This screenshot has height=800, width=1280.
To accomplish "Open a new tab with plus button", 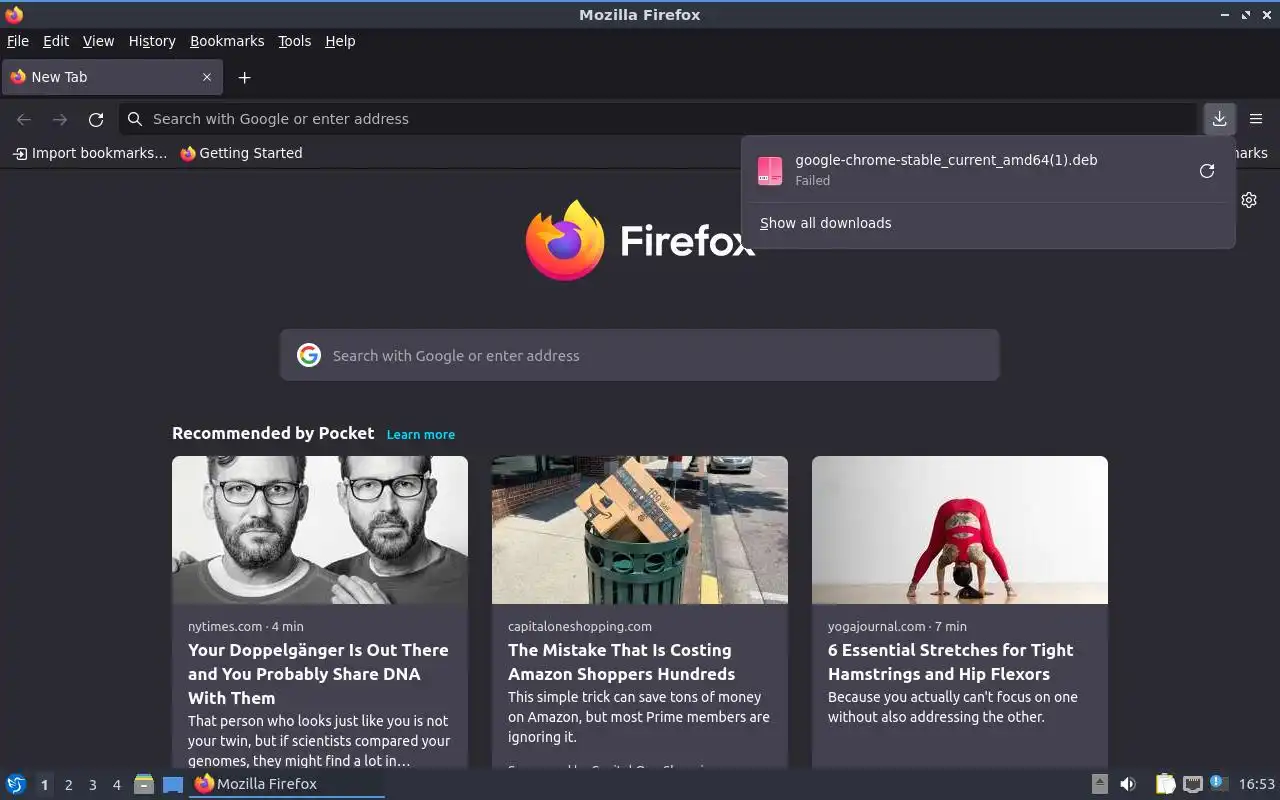I will [x=244, y=77].
